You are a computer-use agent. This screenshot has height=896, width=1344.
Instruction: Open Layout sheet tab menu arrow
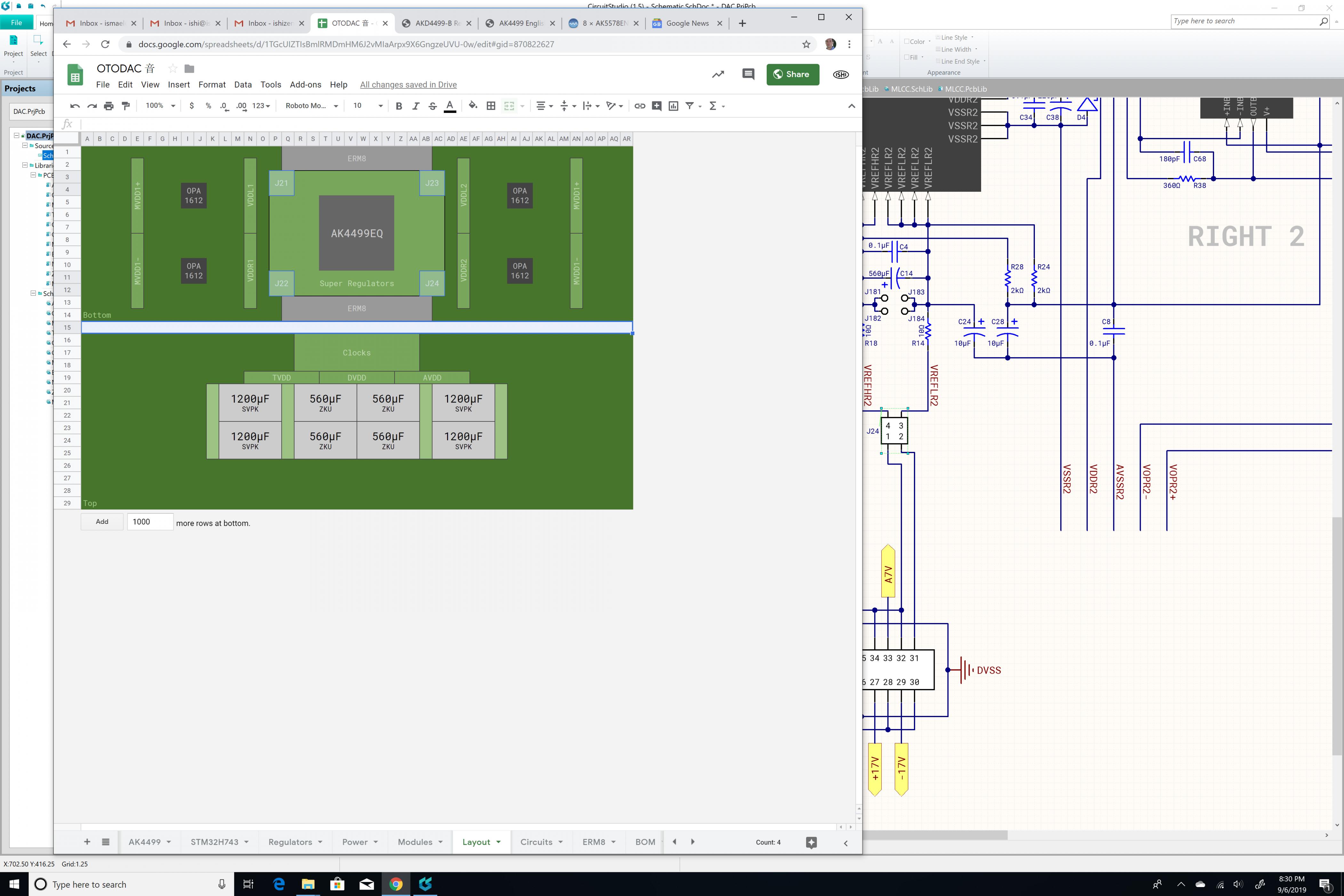[x=498, y=842]
